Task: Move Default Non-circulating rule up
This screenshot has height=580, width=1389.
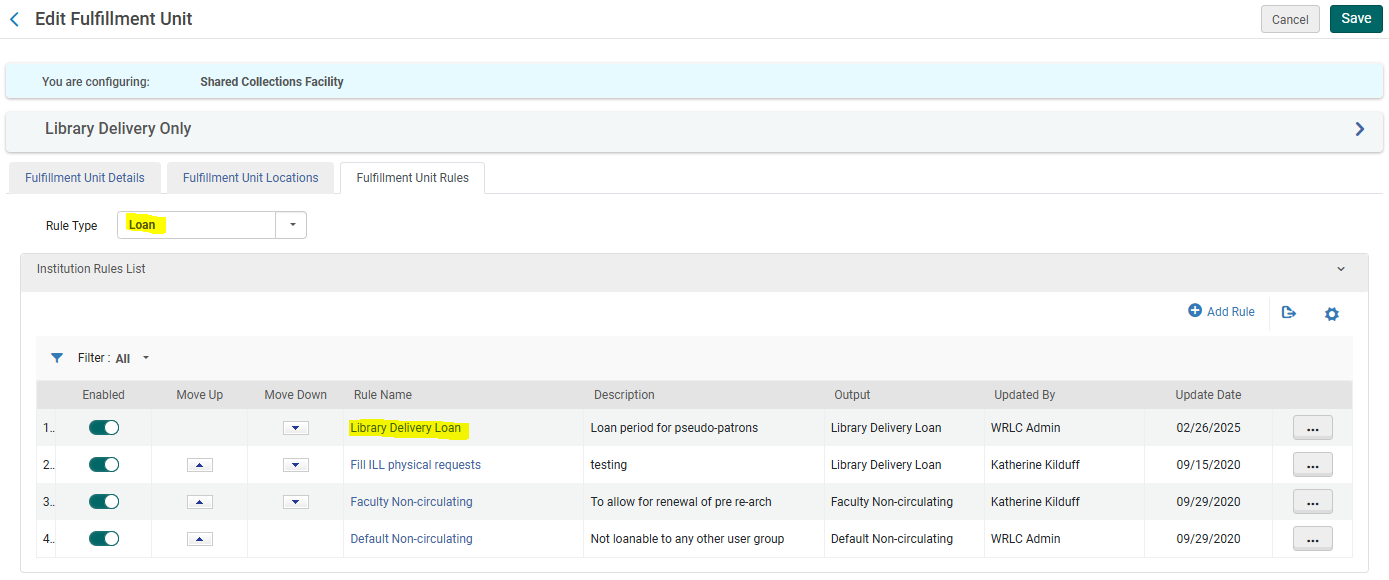Action: pyautogui.click(x=199, y=538)
